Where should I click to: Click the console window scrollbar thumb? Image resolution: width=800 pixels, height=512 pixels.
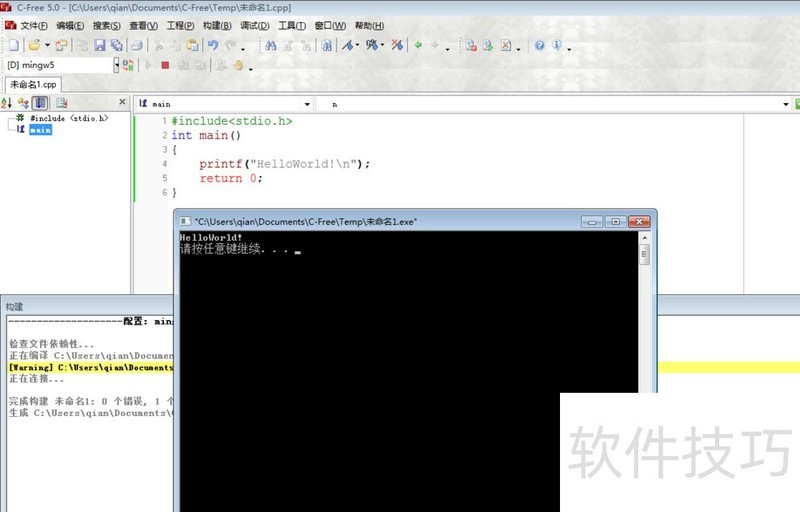point(644,254)
